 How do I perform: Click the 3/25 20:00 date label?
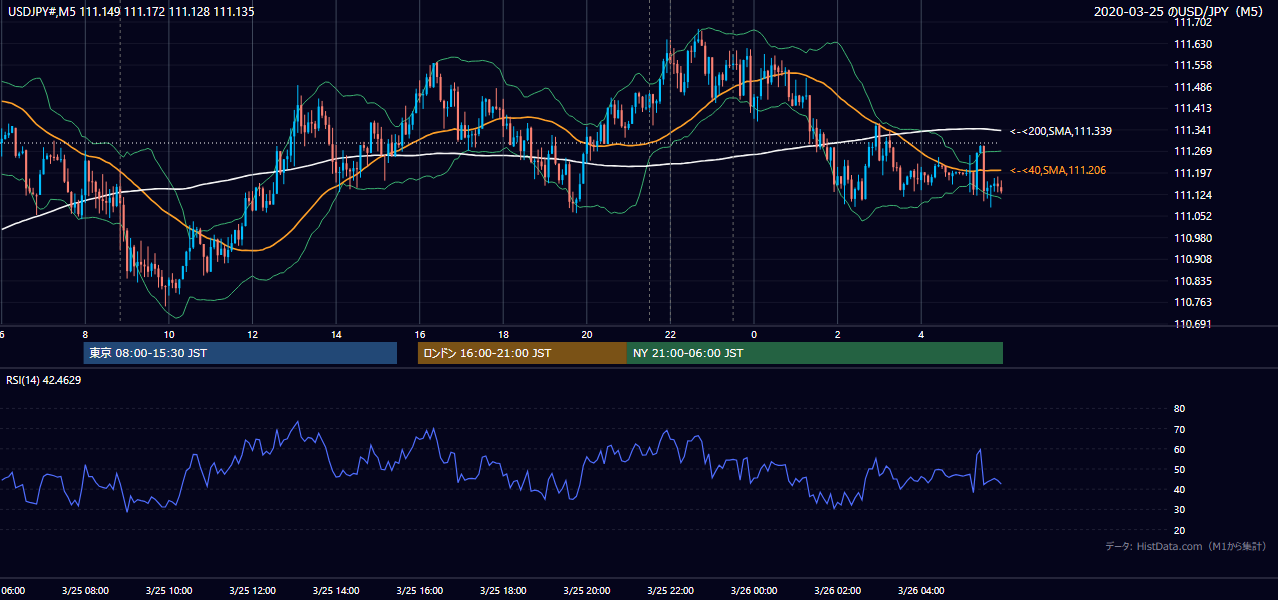(x=587, y=591)
